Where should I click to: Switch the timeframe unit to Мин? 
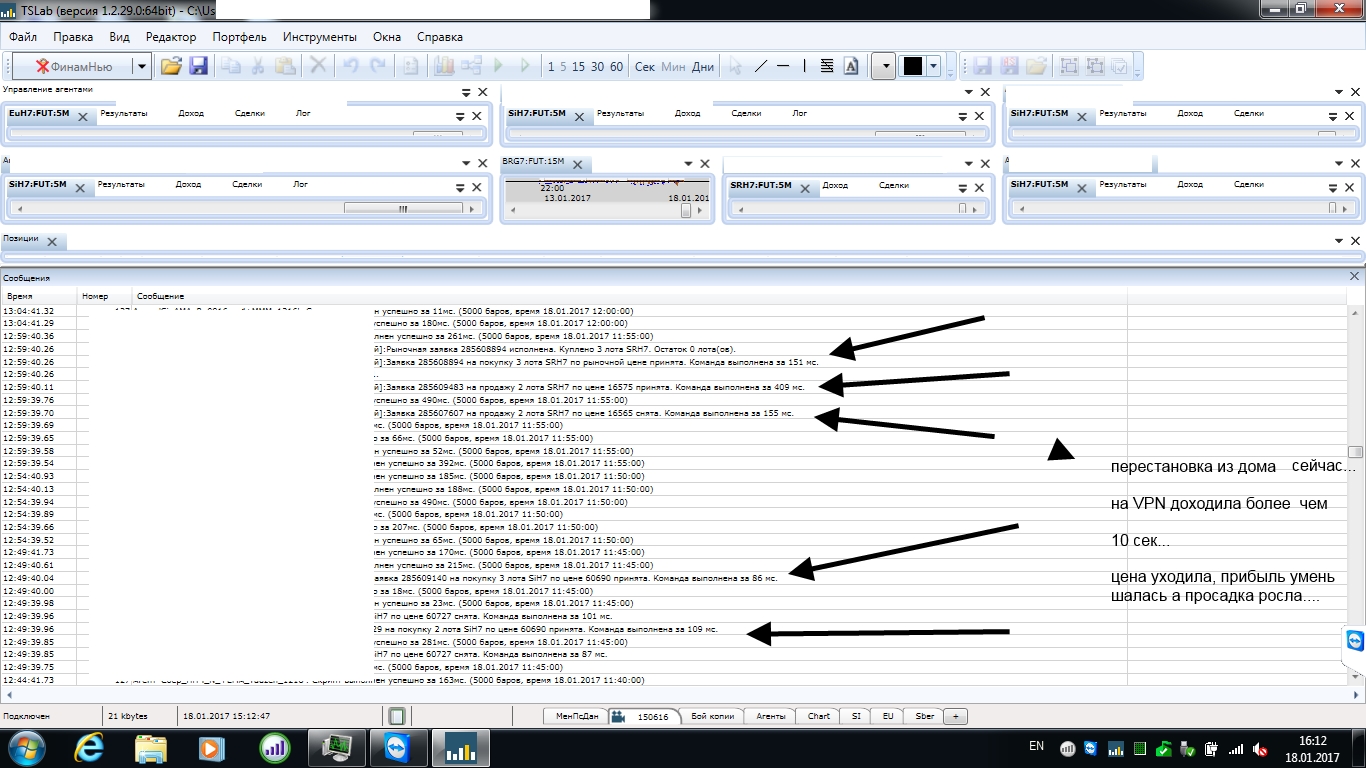pos(673,66)
